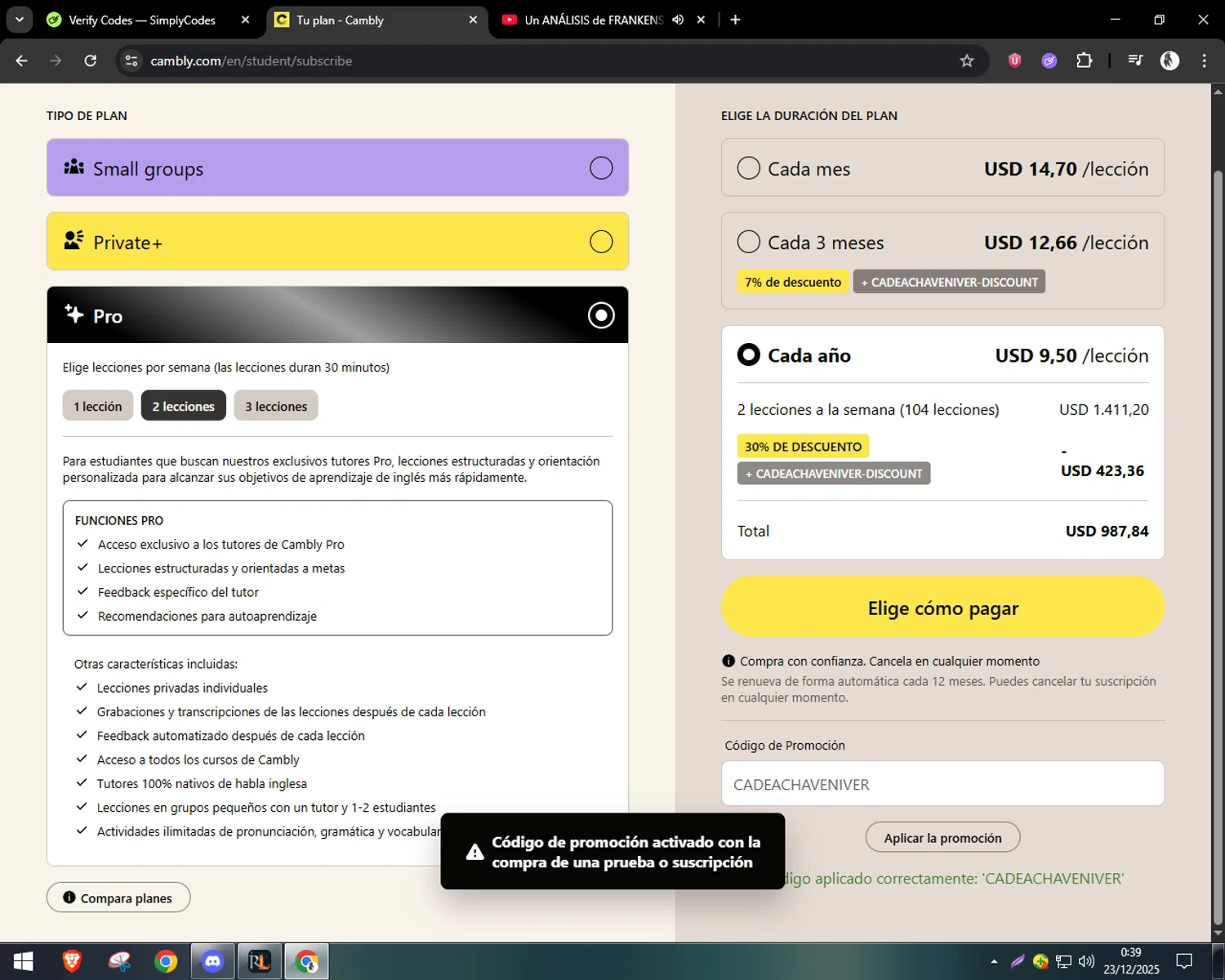Click the page scrollbar thumb
Image resolution: width=1225 pixels, height=980 pixels.
[1218, 547]
